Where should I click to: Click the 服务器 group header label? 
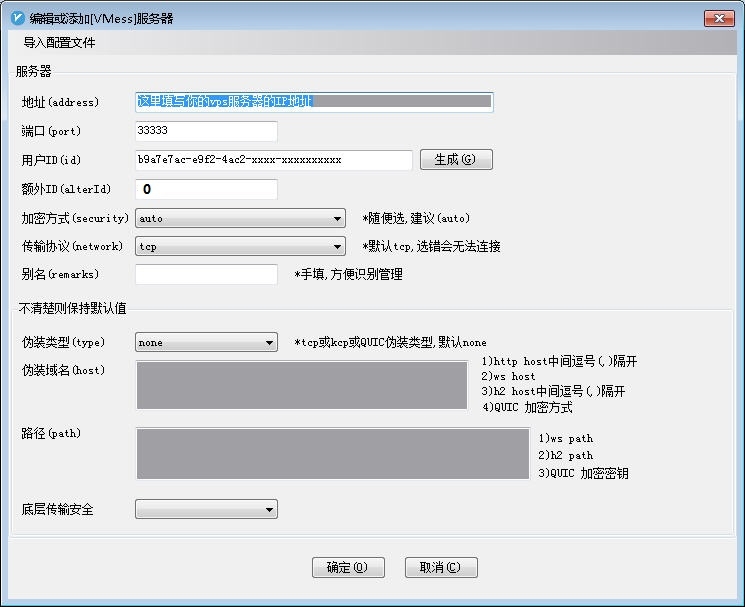[x=33, y=71]
